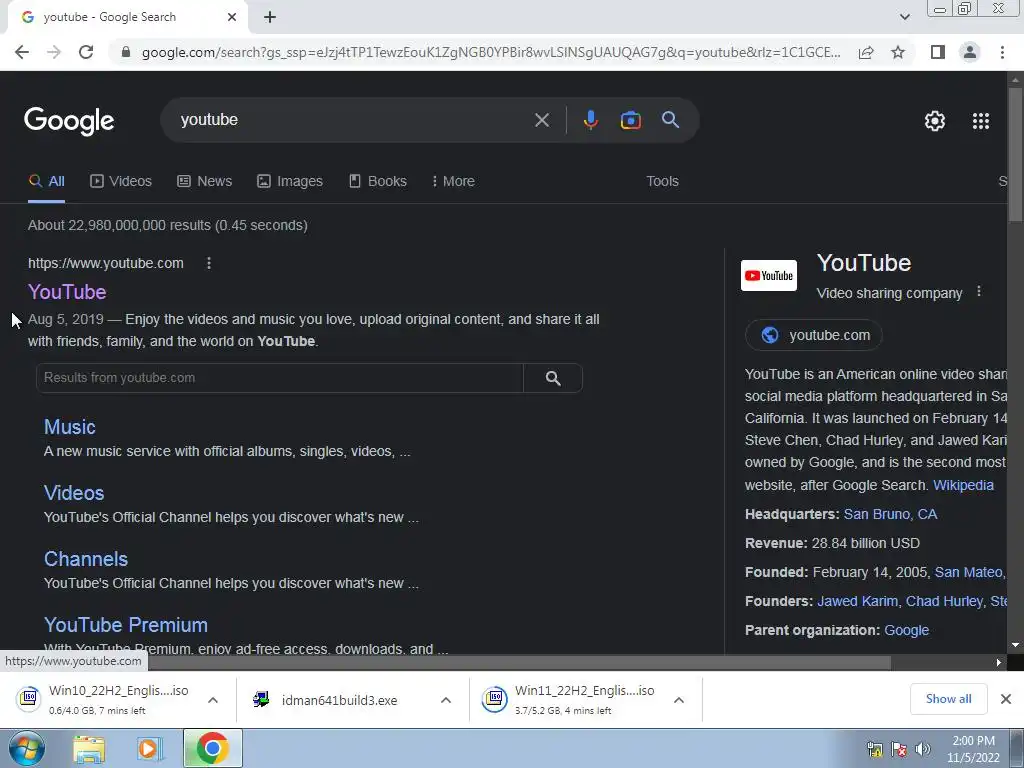The width and height of the screenshot is (1024, 768).
Task: Expand options for Win11_22H2 download
Action: (679, 700)
